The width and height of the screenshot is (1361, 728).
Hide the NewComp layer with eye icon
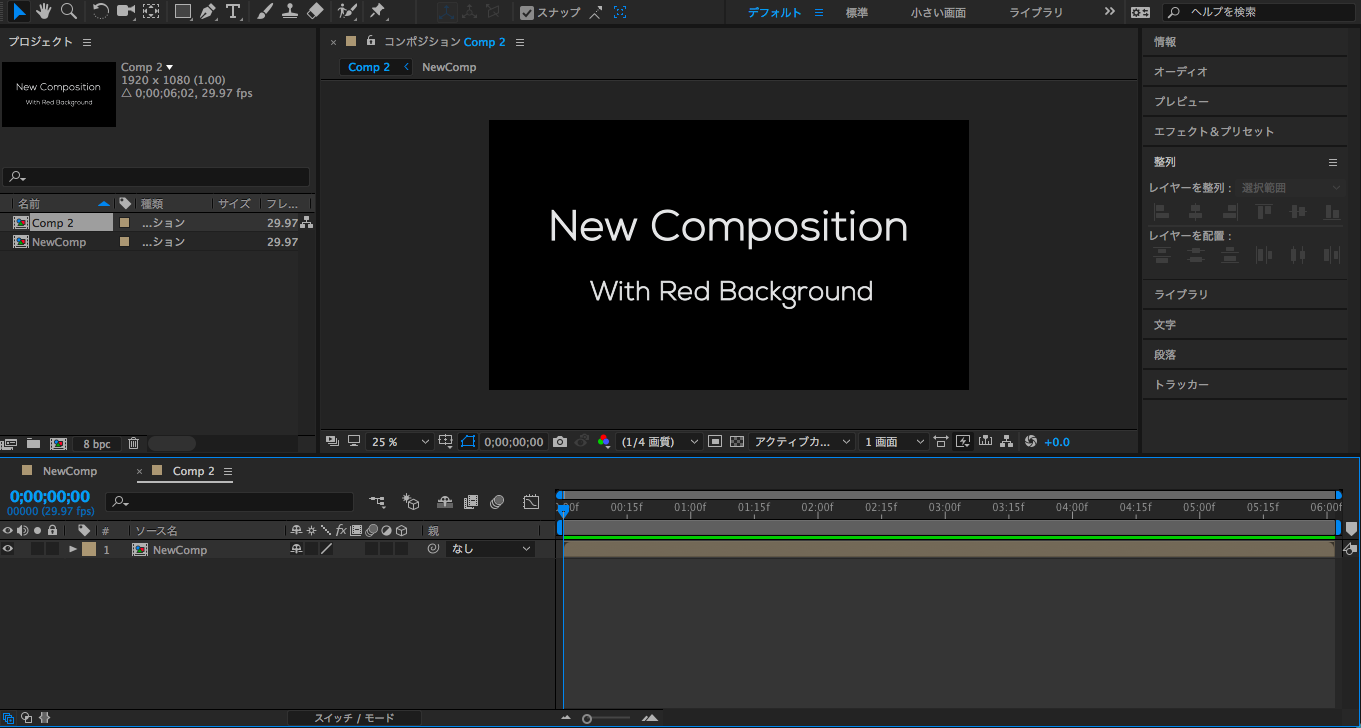tap(8, 549)
